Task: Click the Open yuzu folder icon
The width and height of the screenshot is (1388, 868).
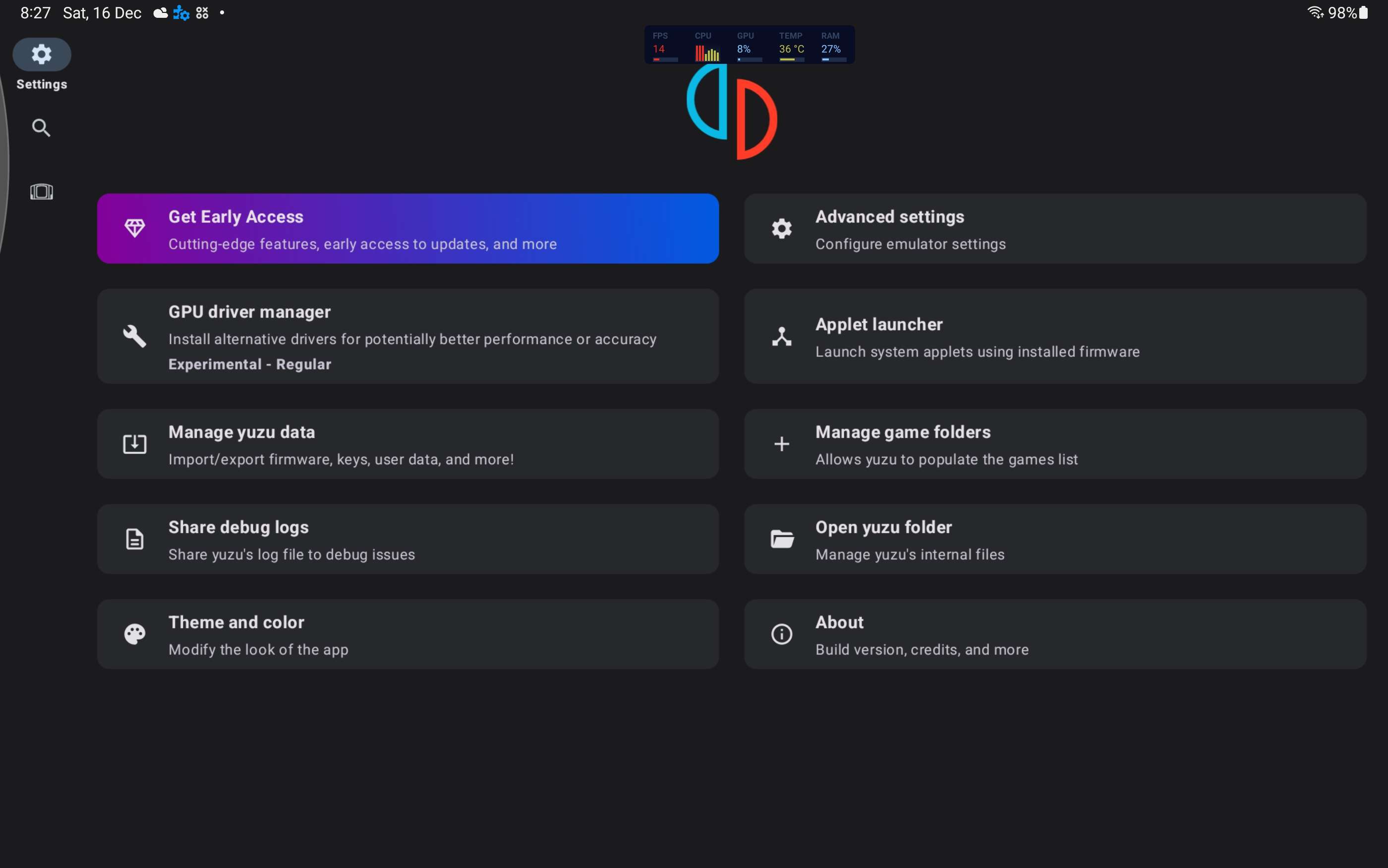Action: (782, 539)
